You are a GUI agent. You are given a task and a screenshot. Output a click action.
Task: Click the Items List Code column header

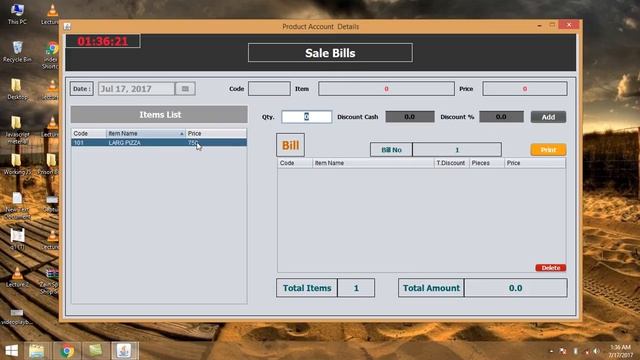(89, 133)
